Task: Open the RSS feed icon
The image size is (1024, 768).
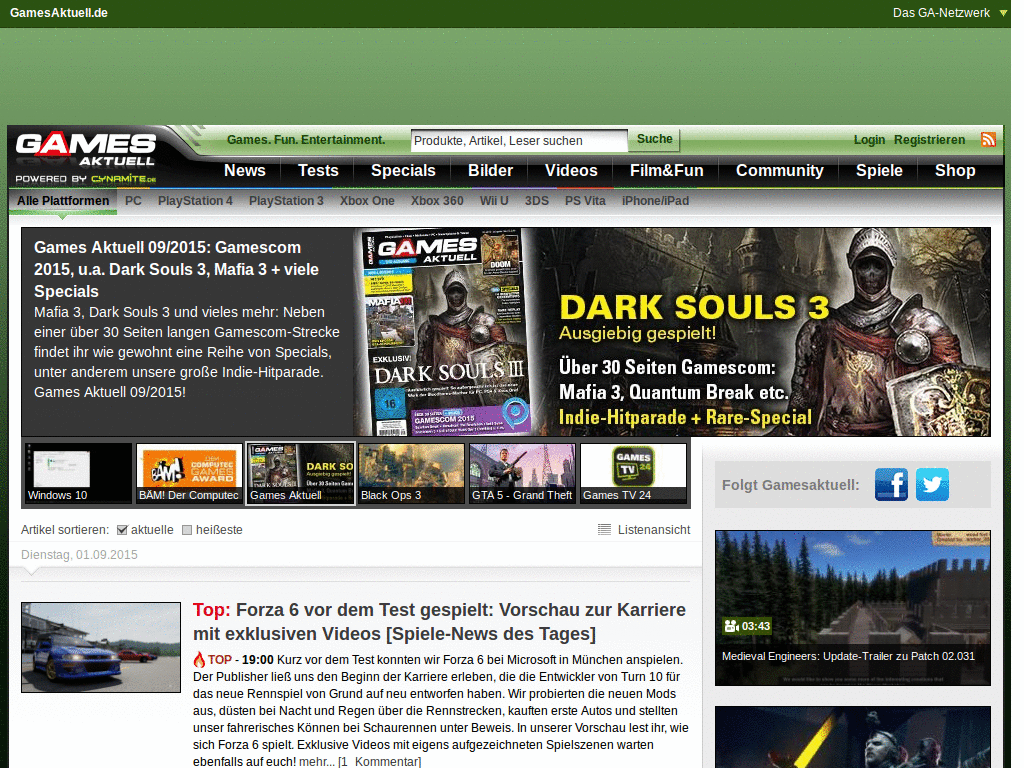Action: [x=988, y=139]
